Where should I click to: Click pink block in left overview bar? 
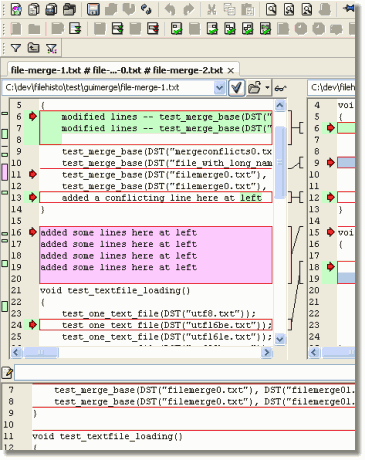5,172
